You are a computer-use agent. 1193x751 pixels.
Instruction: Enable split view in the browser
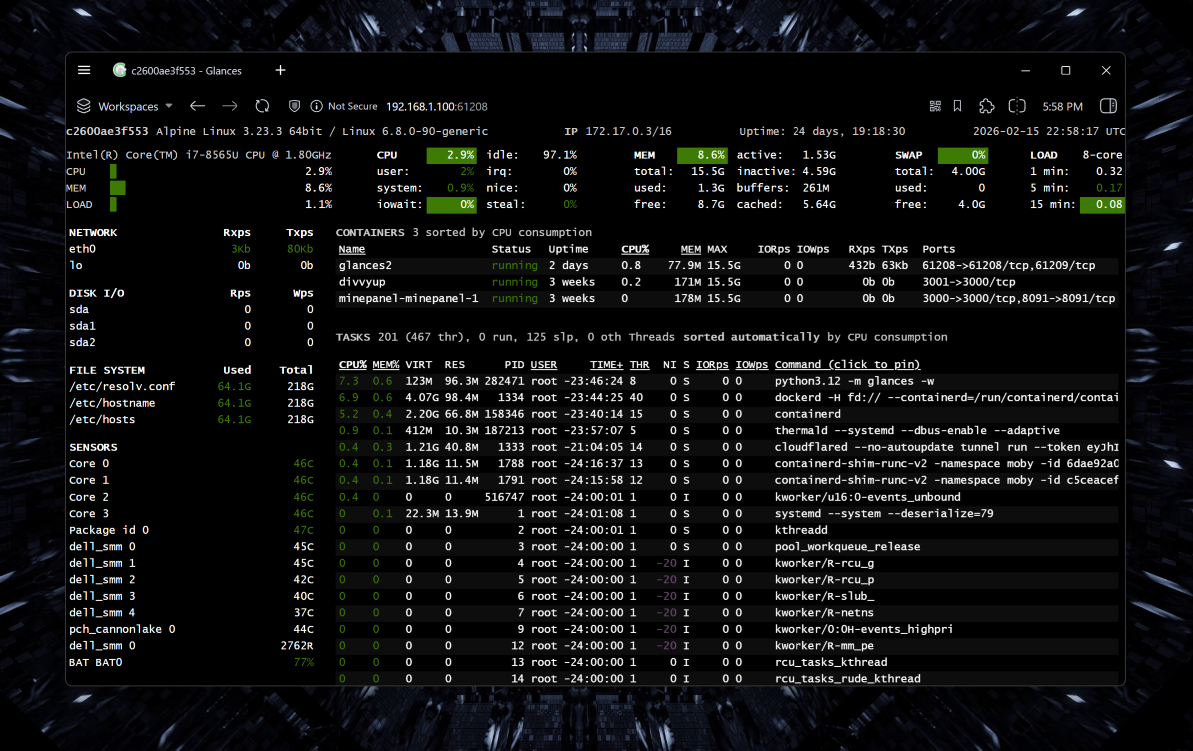[1017, 105]
